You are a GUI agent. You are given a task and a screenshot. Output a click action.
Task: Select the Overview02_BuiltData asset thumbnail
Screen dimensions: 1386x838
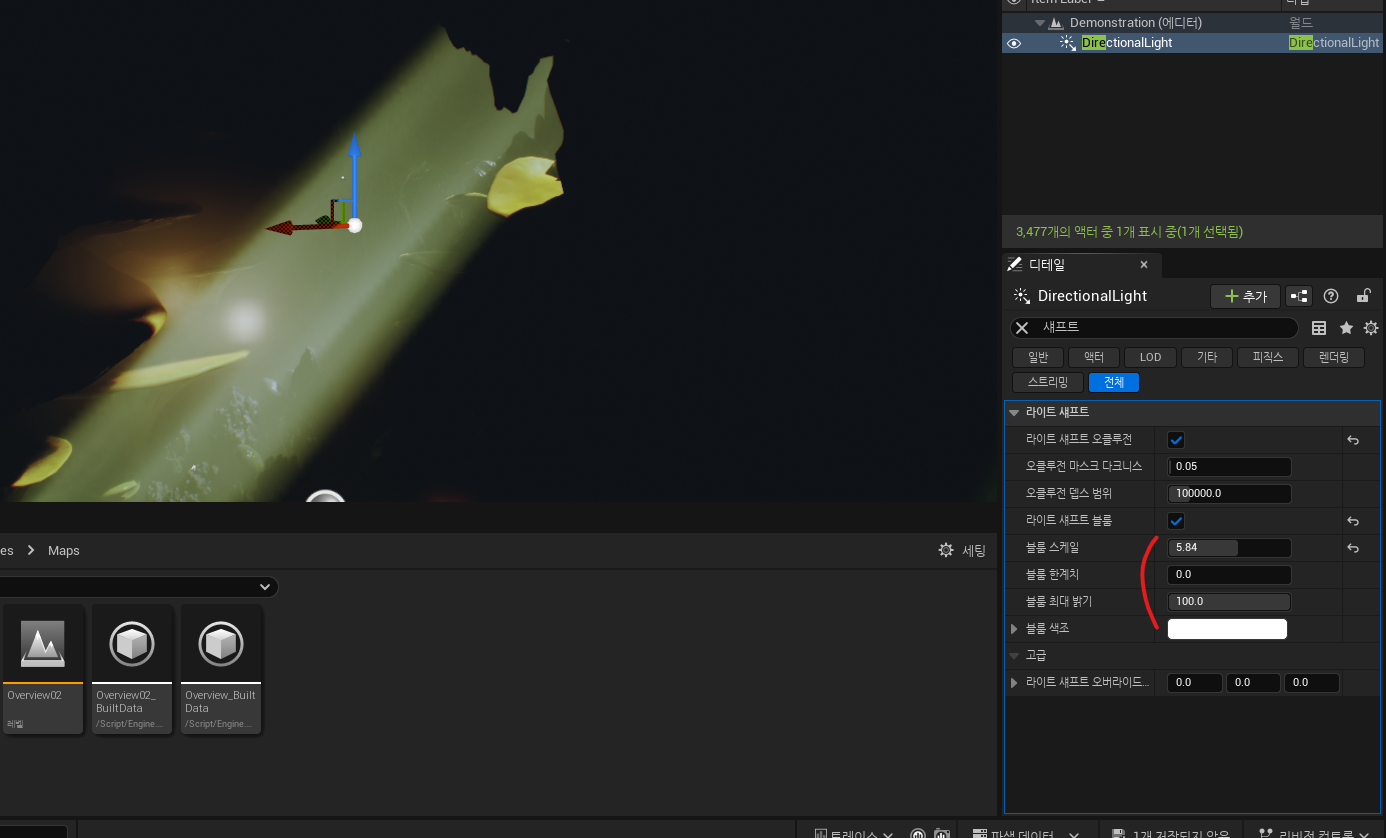[132, 668]
